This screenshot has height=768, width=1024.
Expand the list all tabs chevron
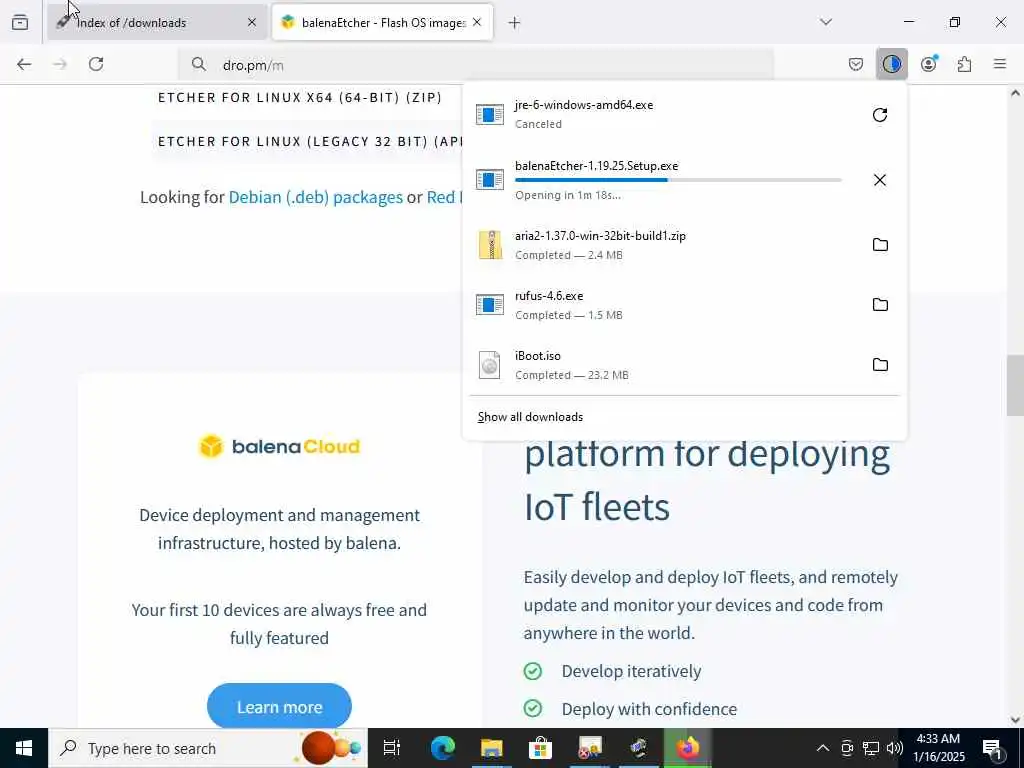pyautogui.click(x=826, y=22)
